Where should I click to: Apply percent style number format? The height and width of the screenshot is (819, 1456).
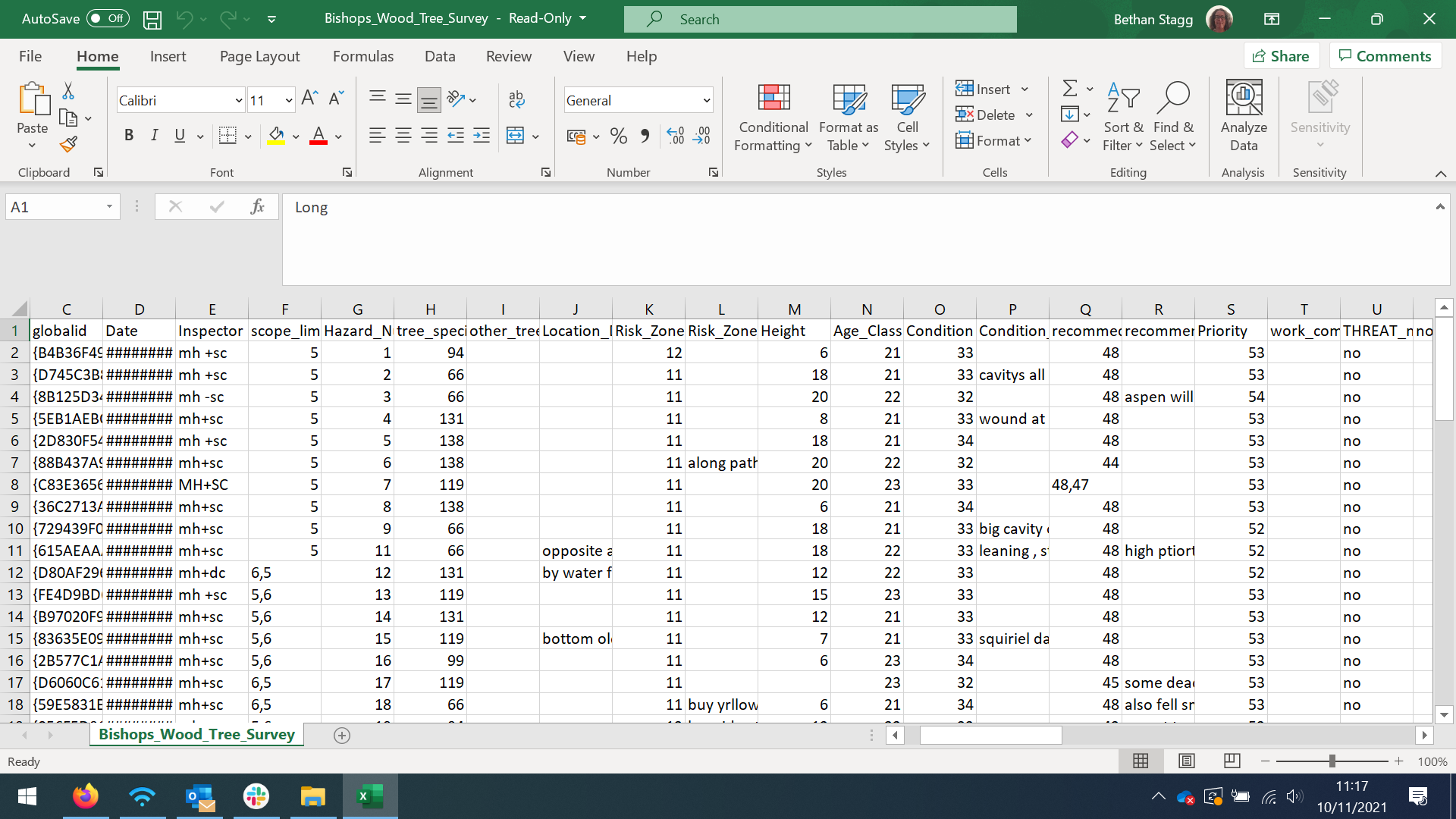coord(618,136)
